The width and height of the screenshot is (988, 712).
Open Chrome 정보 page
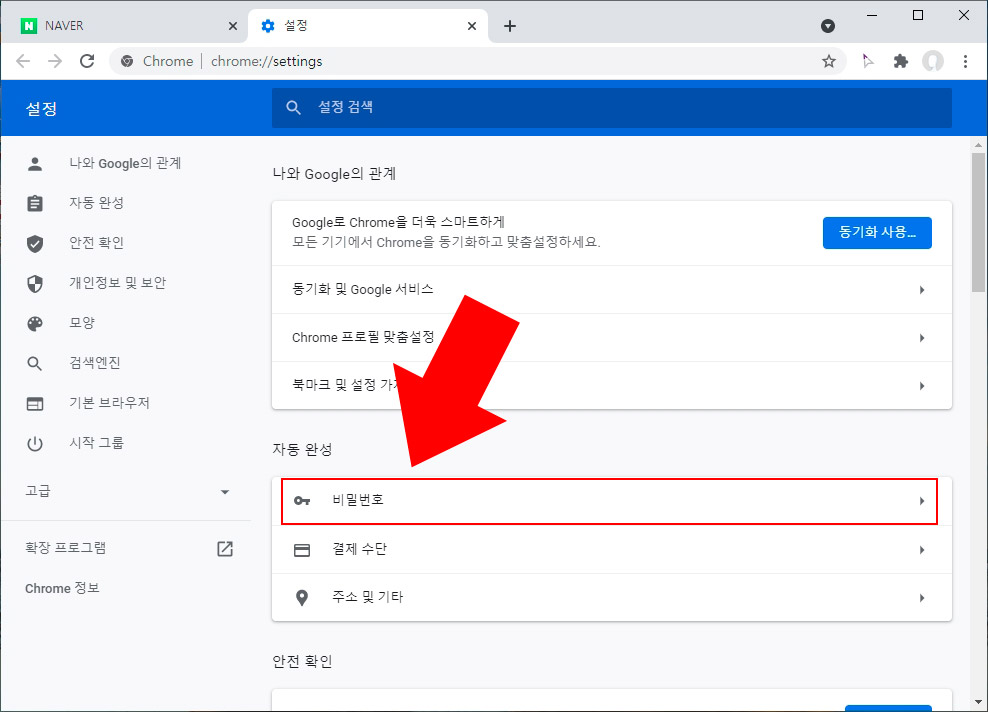pyautogui.click(x=62, y=589)
